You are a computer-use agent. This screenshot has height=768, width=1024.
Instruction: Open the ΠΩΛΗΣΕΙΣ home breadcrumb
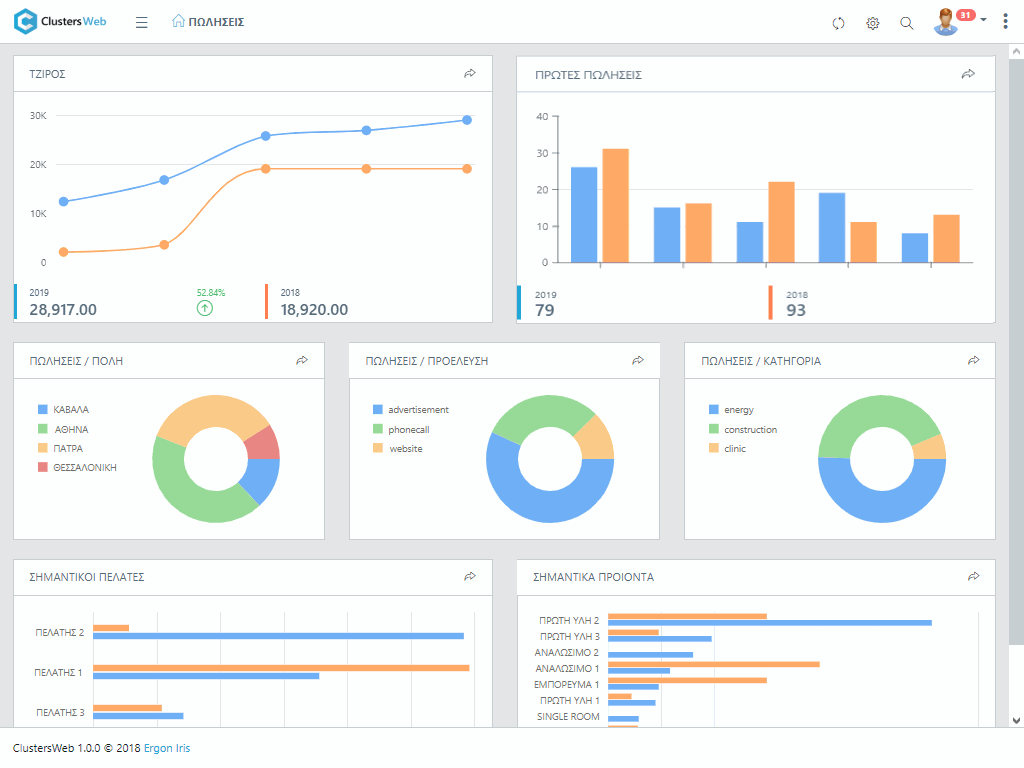click(x=208, y=22)
